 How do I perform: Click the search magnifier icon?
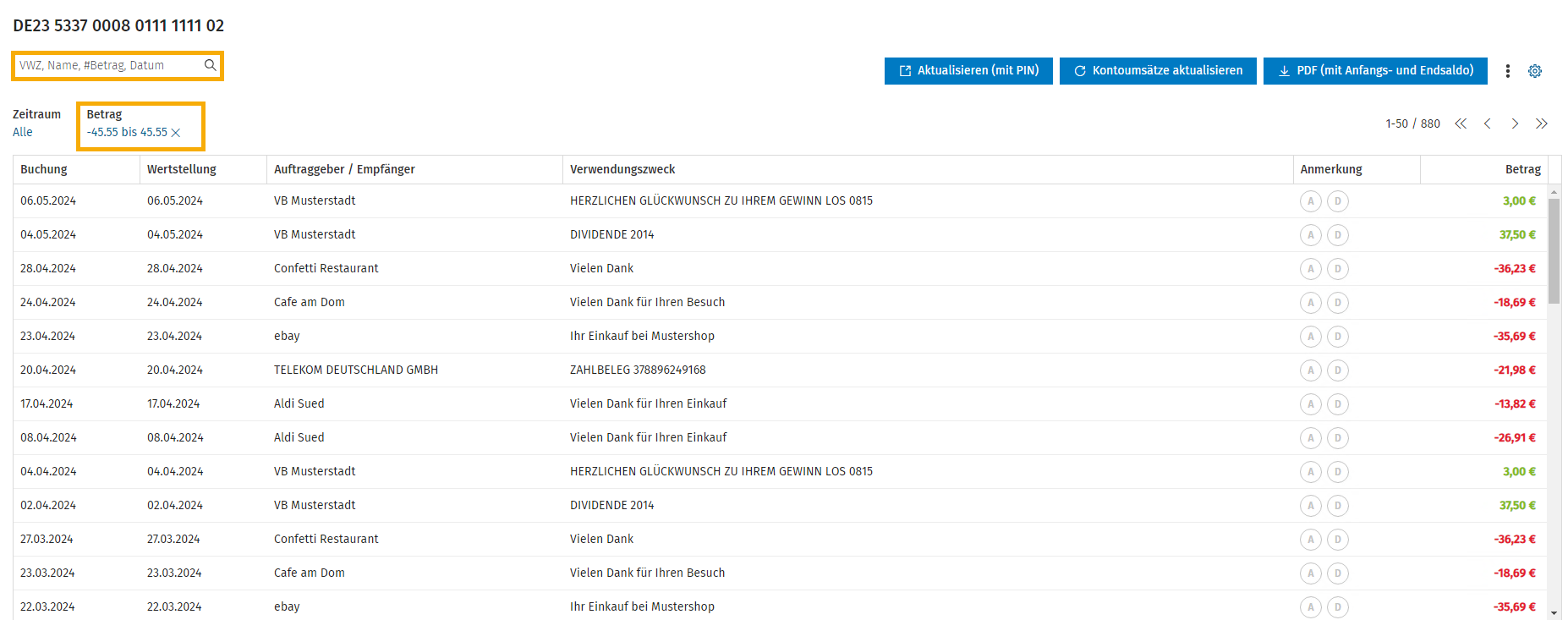click(x=210, y=65)
